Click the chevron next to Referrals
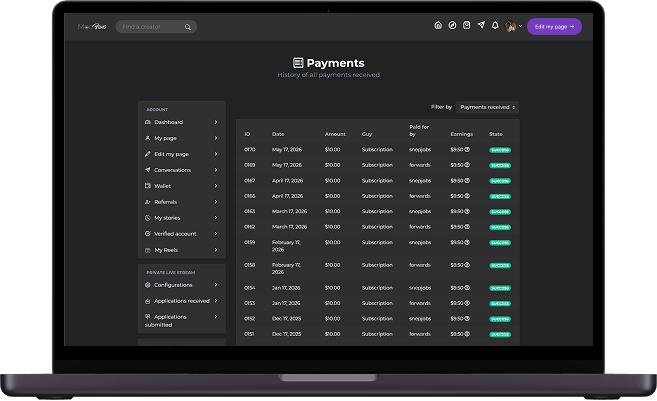657x401 pixels. [216, 202]
